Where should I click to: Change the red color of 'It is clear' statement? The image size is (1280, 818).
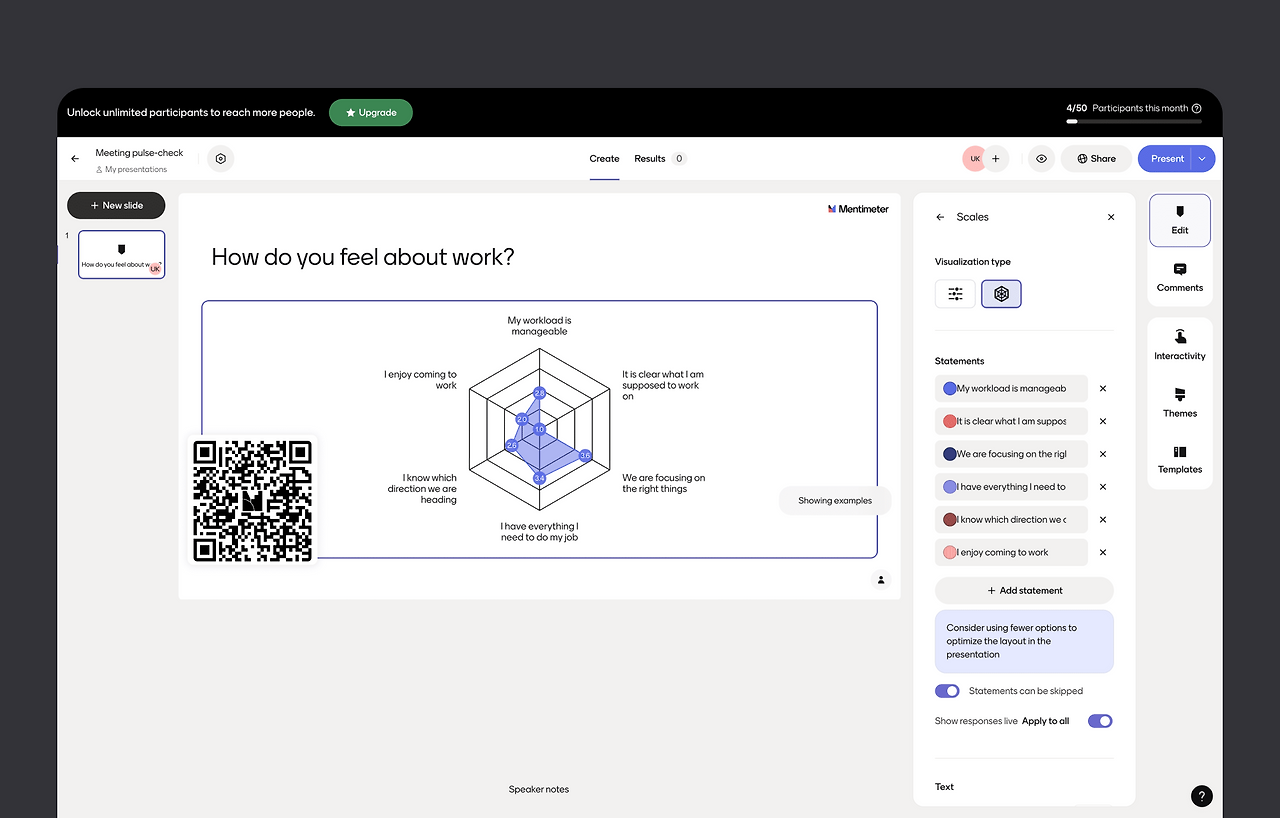(x=950, y=422)
